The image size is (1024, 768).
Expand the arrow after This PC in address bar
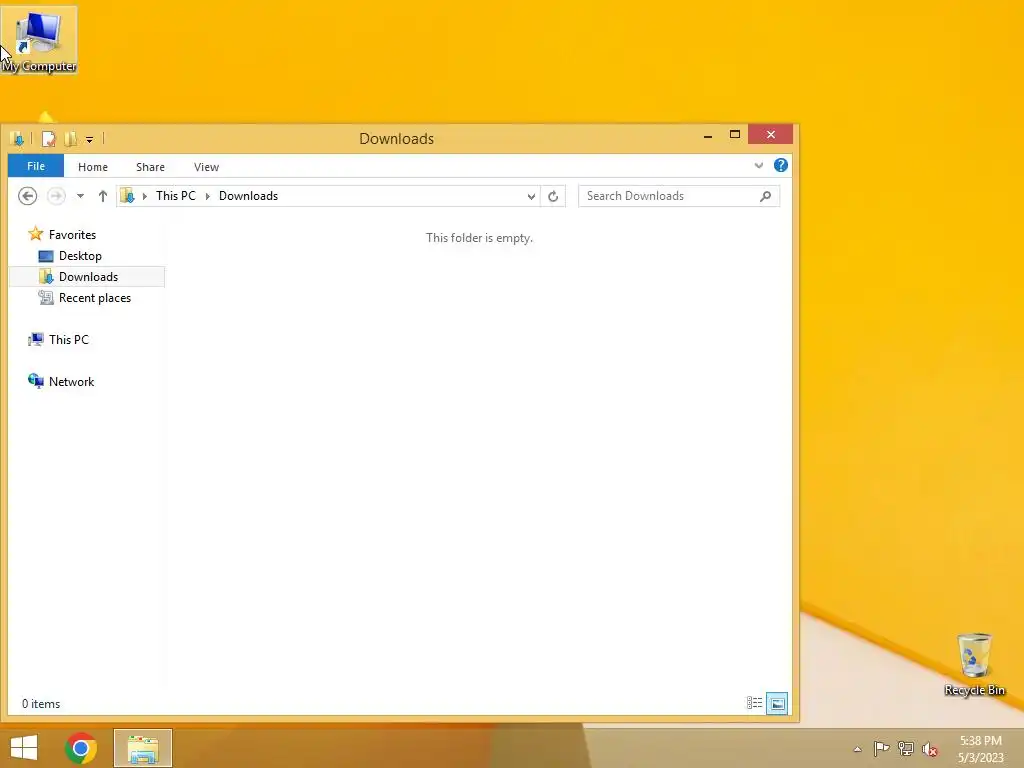point(208,196)
